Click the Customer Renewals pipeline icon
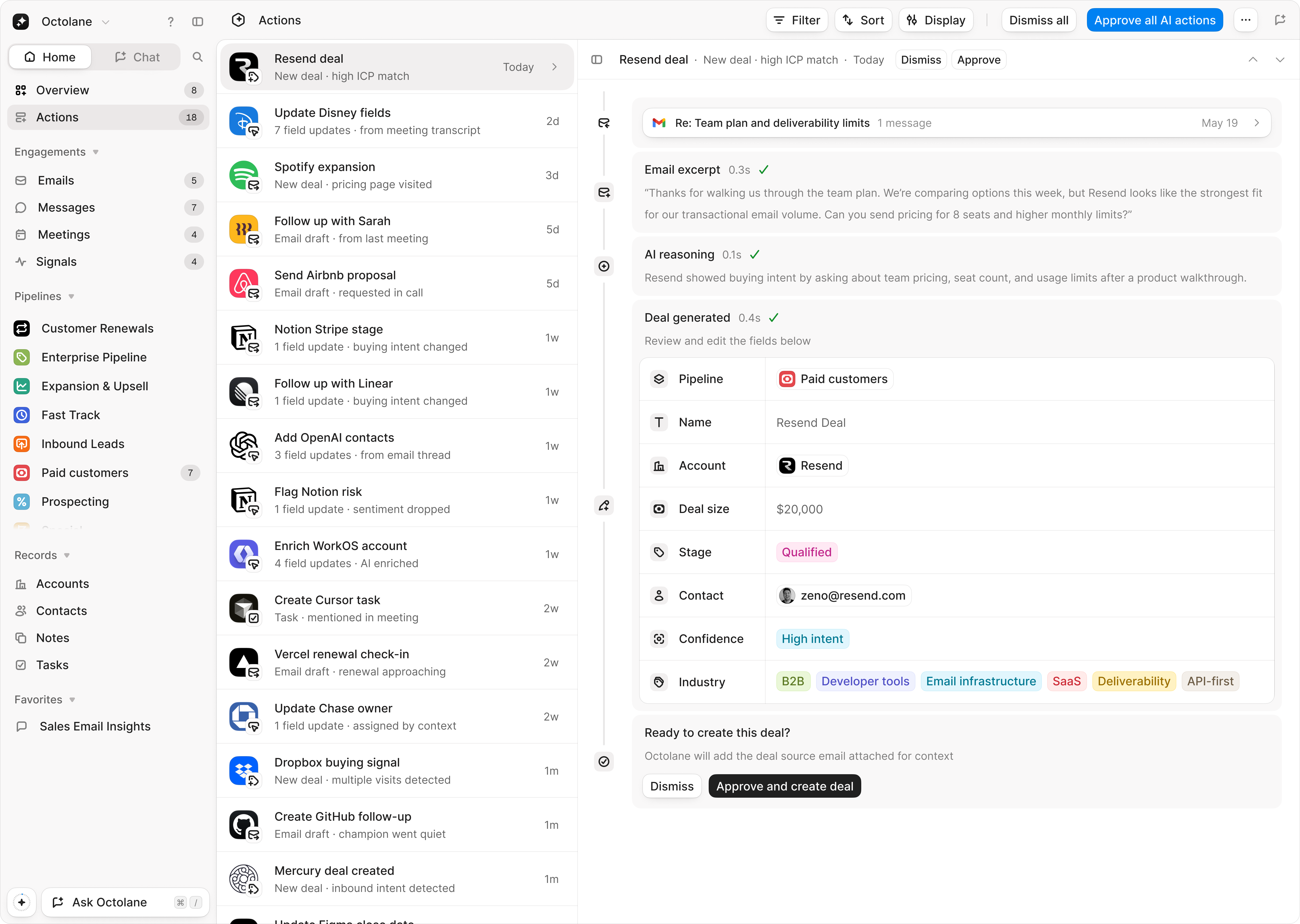The width and height of the screenshot is (1300, 924). click(22, 328)
